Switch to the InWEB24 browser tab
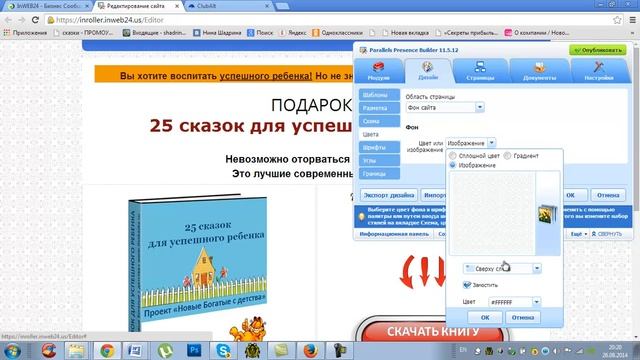Viewport: 640px width, 360px height. [x=48, y=6]
